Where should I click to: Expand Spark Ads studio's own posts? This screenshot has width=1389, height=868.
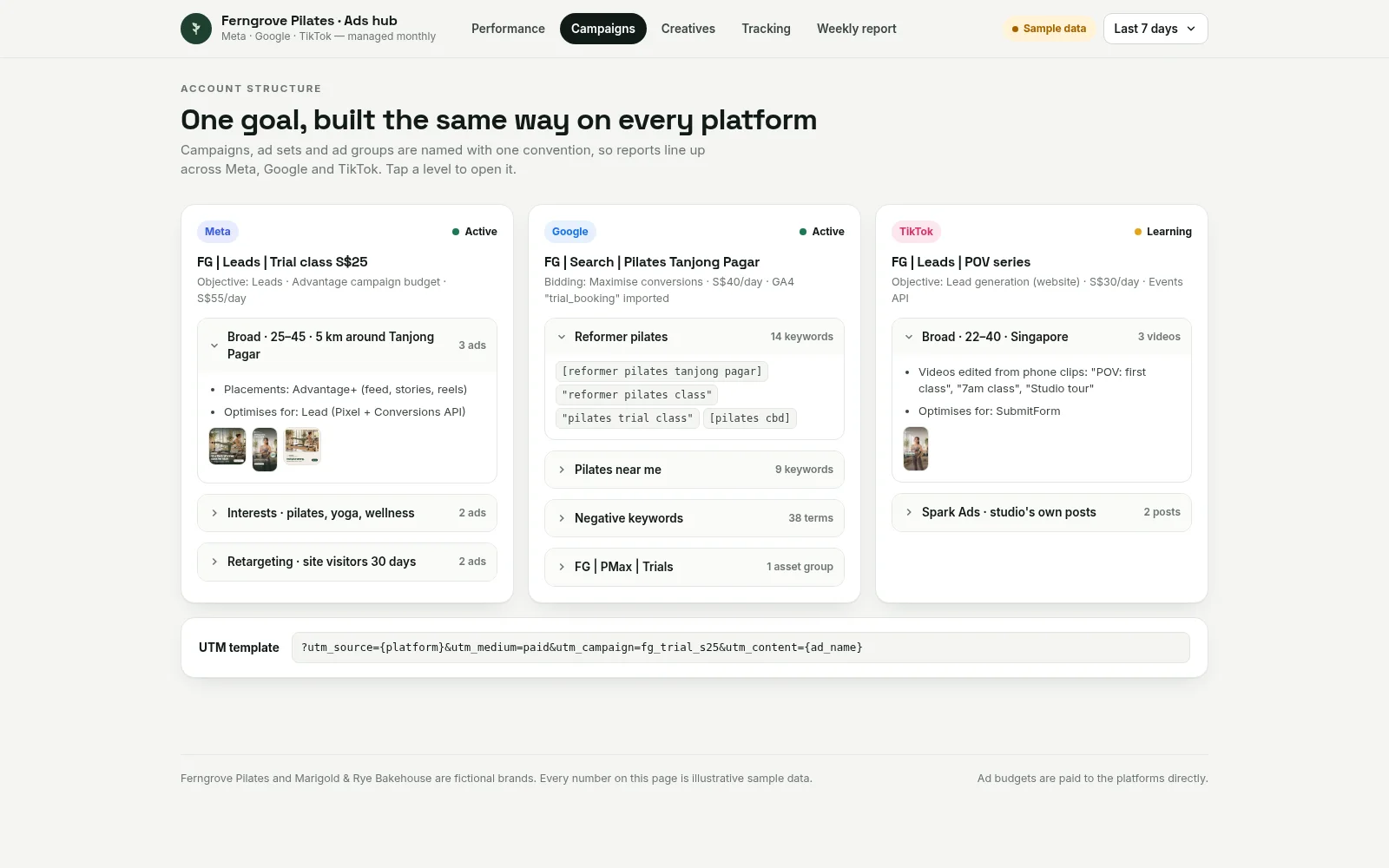[x=1042, y=512]
